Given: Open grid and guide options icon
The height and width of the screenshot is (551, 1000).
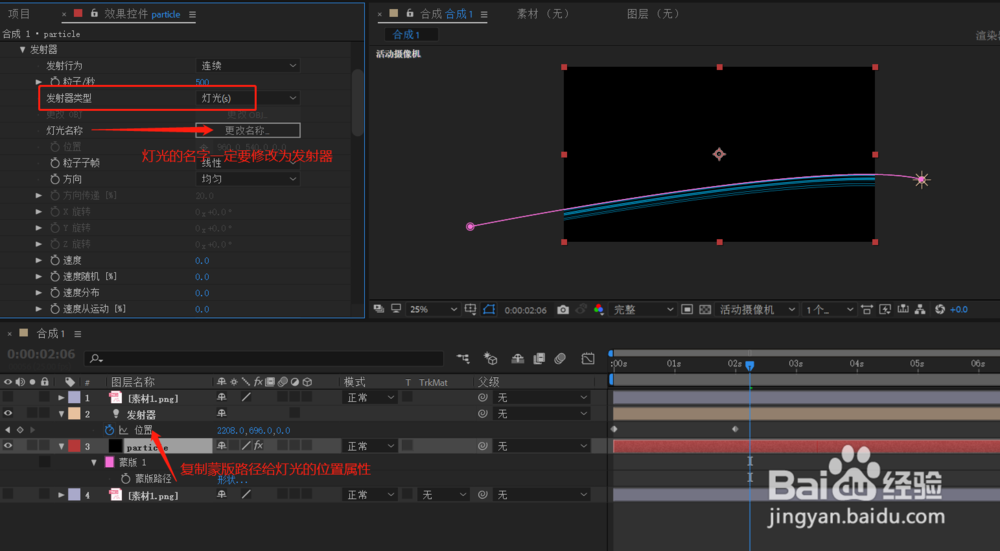Looking at the screenshot, I should (x=470, y=309).
